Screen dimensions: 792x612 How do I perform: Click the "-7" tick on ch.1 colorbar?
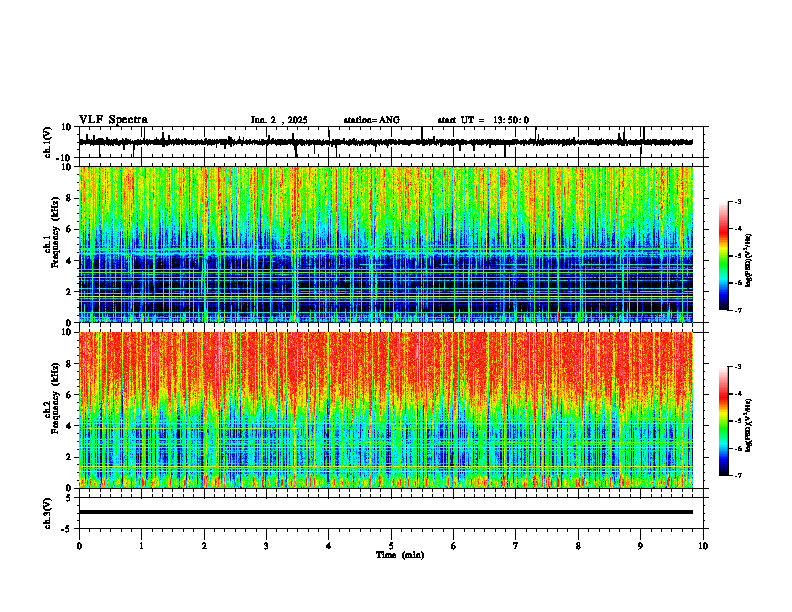[738, 310]
